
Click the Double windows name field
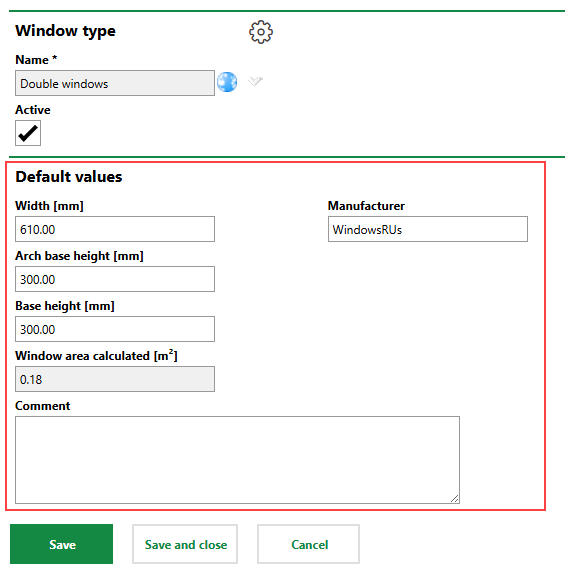pos(115,83)
